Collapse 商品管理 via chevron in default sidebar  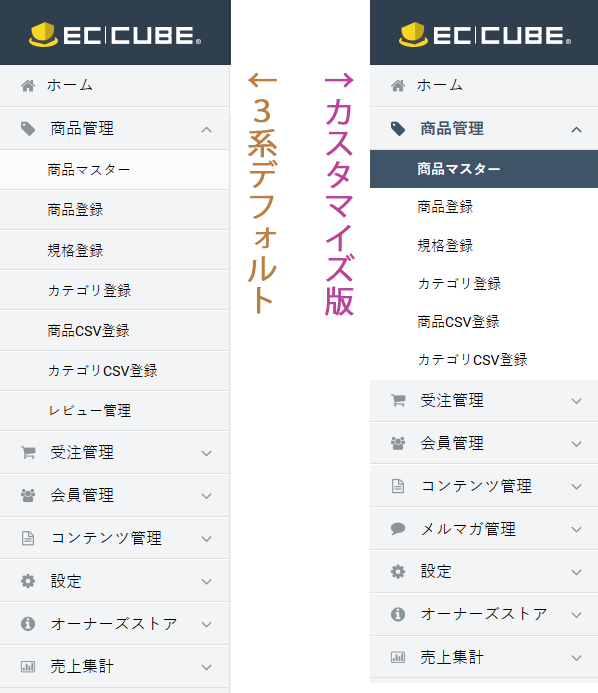pos(206,129)
